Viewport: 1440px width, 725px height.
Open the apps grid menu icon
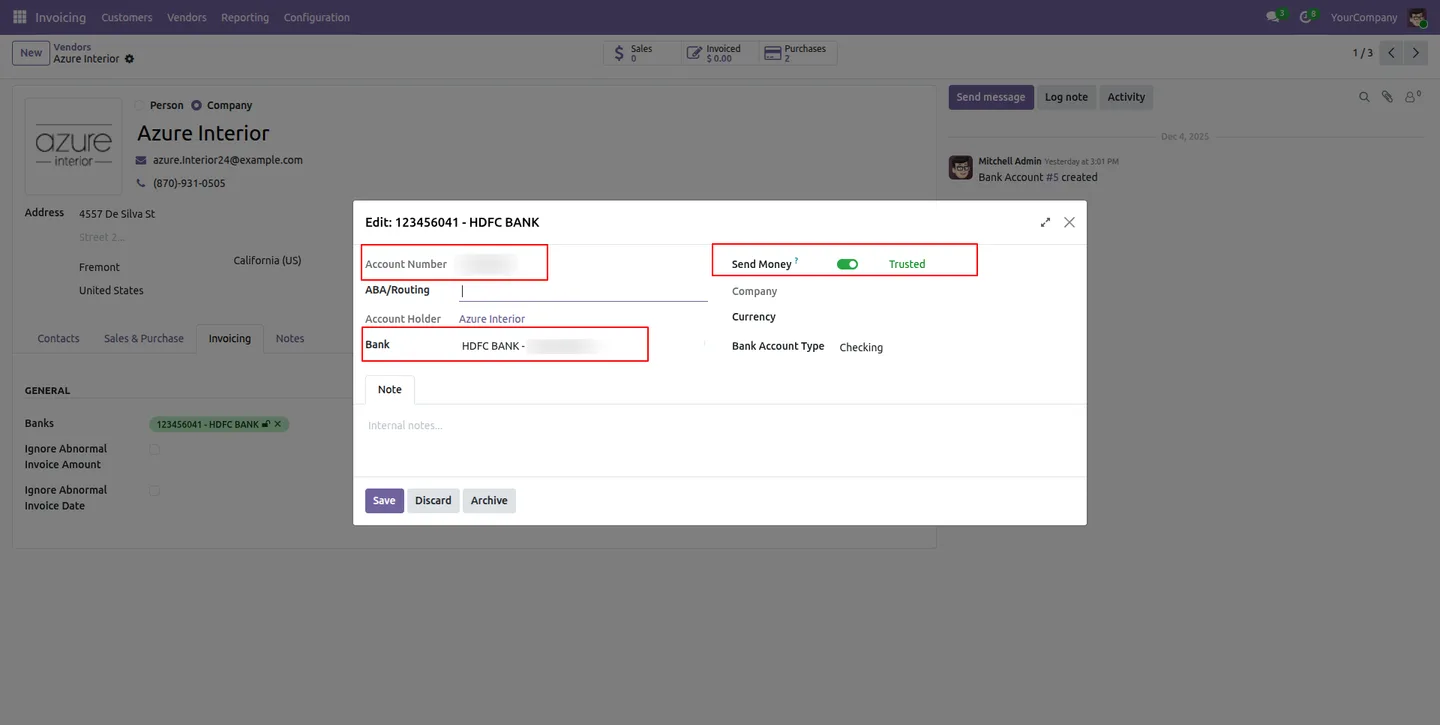tap(19, 17)
